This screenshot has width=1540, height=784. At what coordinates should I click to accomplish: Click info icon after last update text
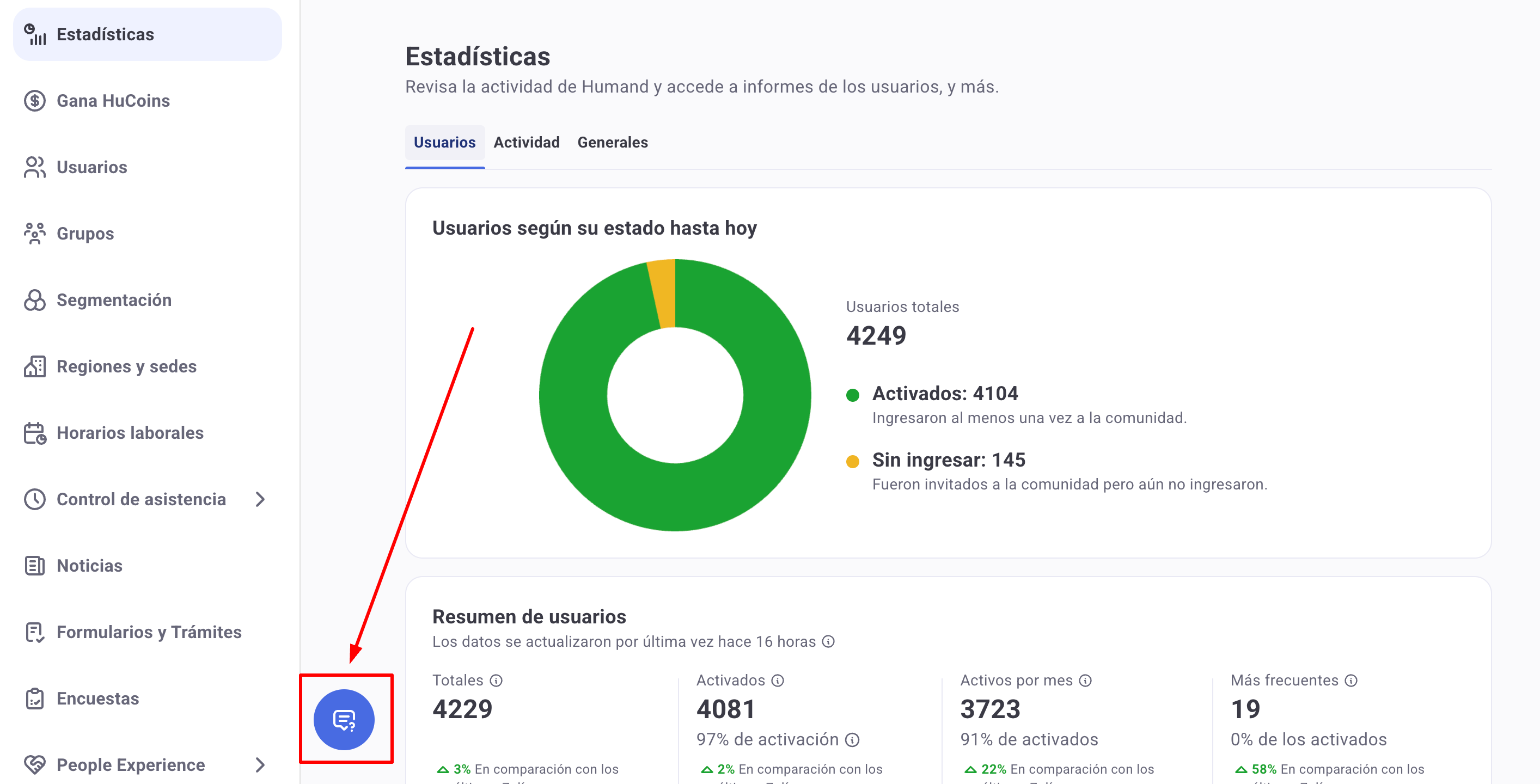[x=828, y=641]
